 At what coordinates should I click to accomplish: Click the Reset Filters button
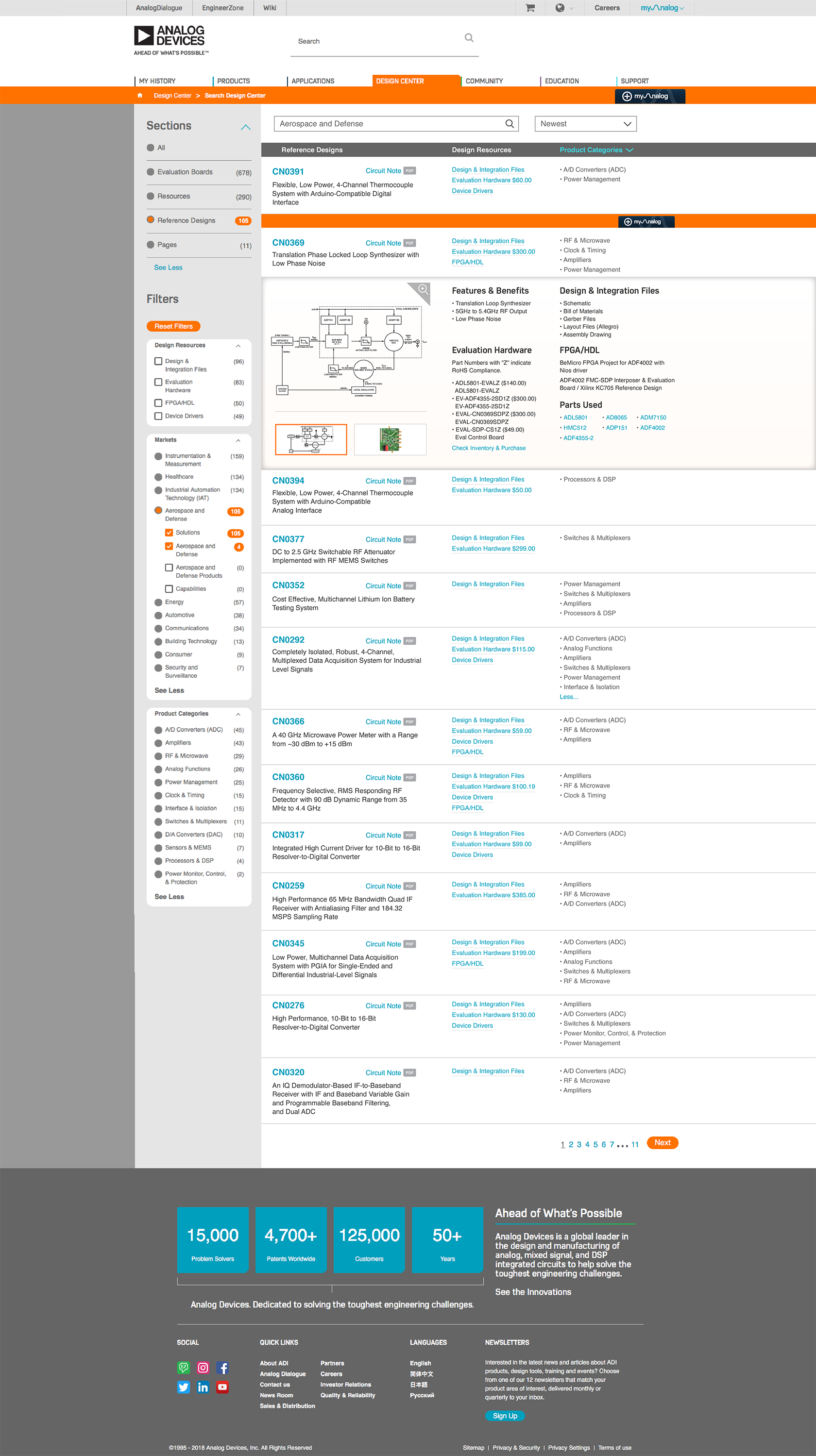(x=173, y=326)
